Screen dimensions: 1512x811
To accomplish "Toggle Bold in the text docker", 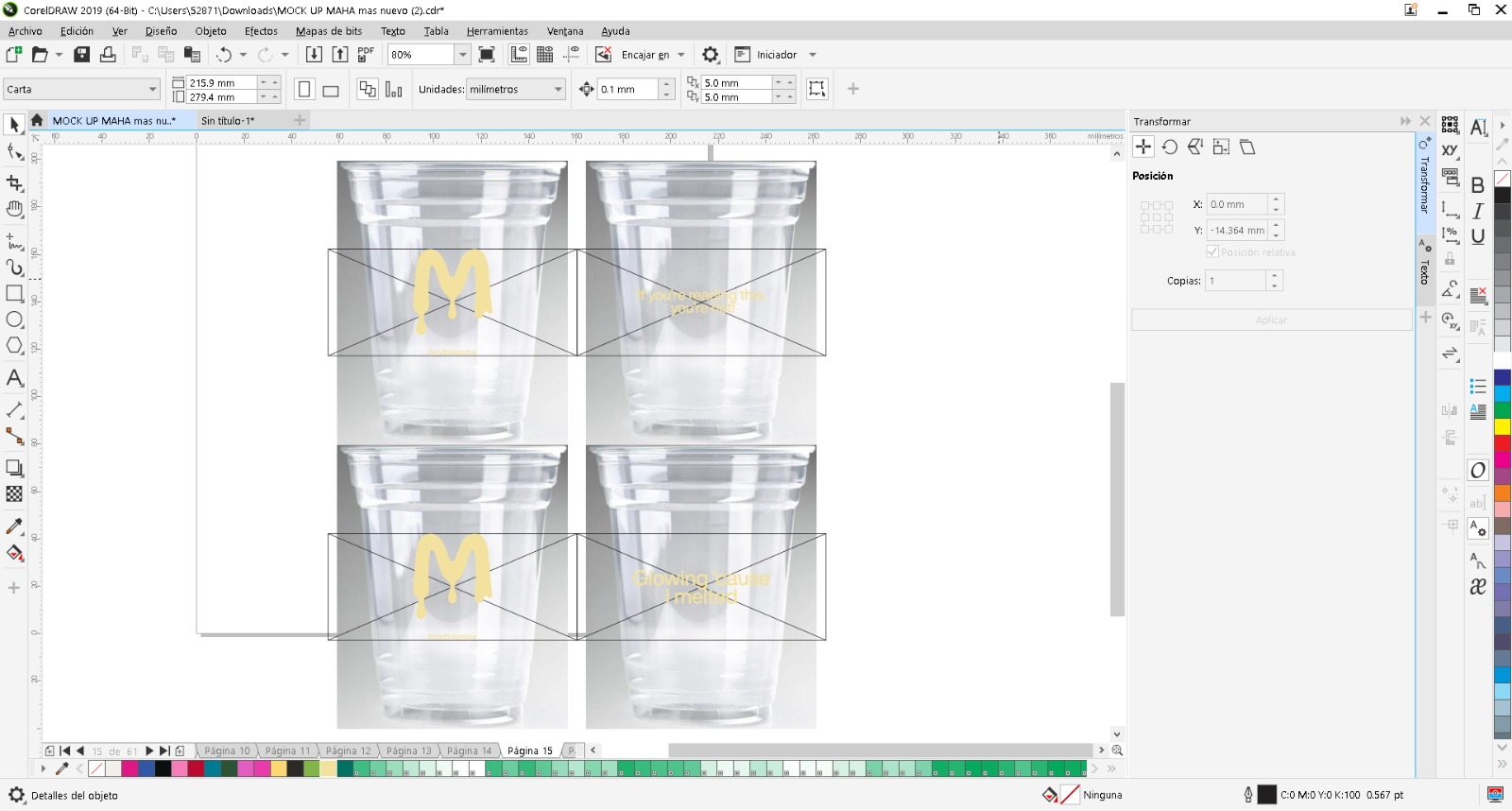I will click(x=1478, y=184).
